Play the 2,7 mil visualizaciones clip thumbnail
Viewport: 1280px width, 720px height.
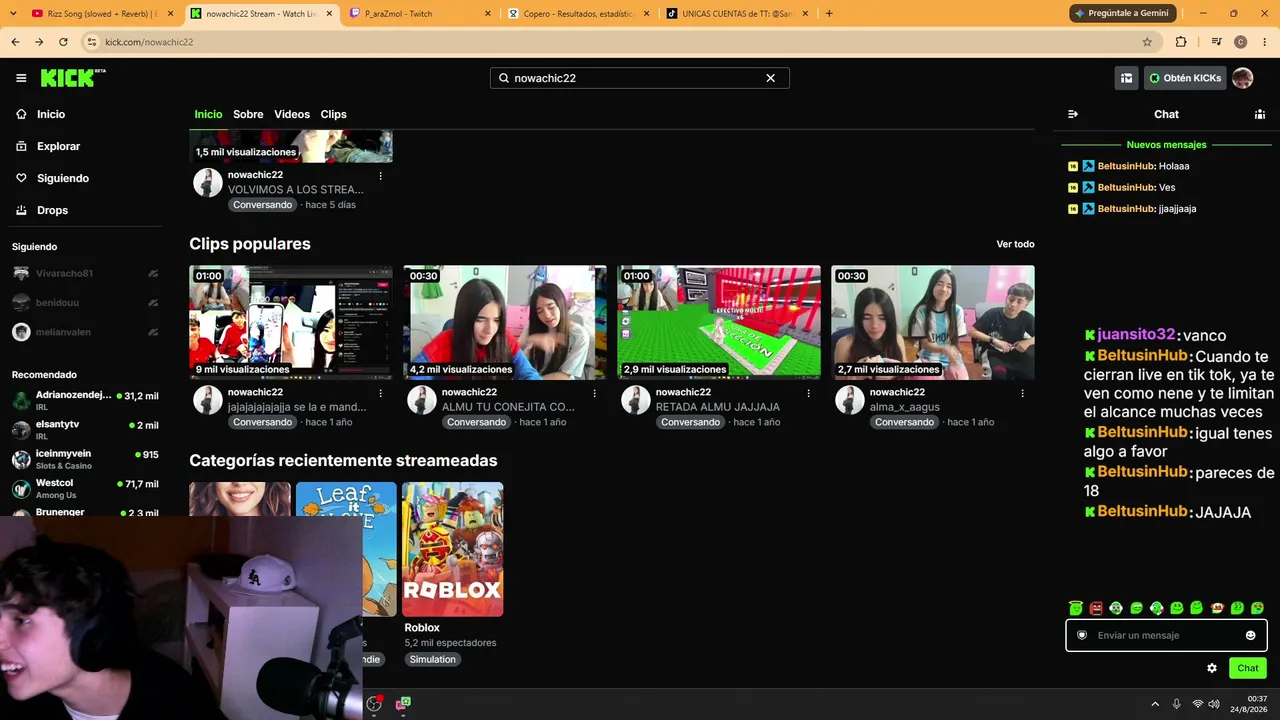click(x=933, y=322)
